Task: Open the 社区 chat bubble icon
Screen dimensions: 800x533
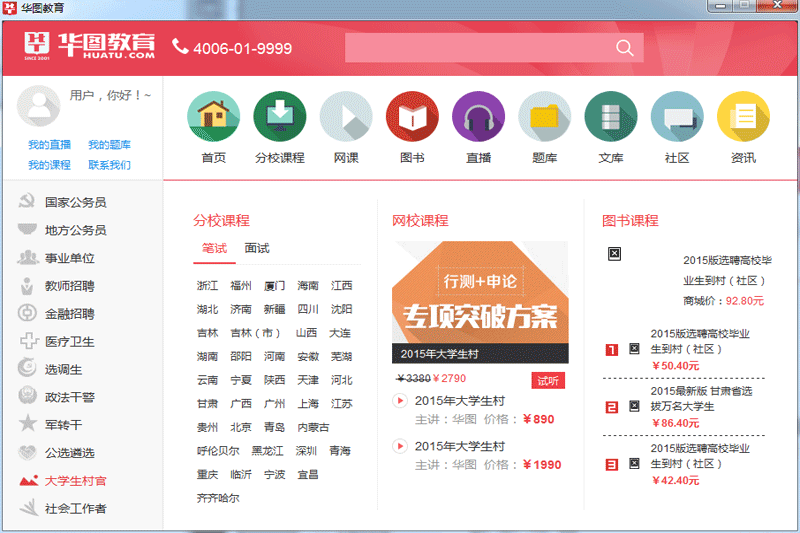Action: [677, 116]
